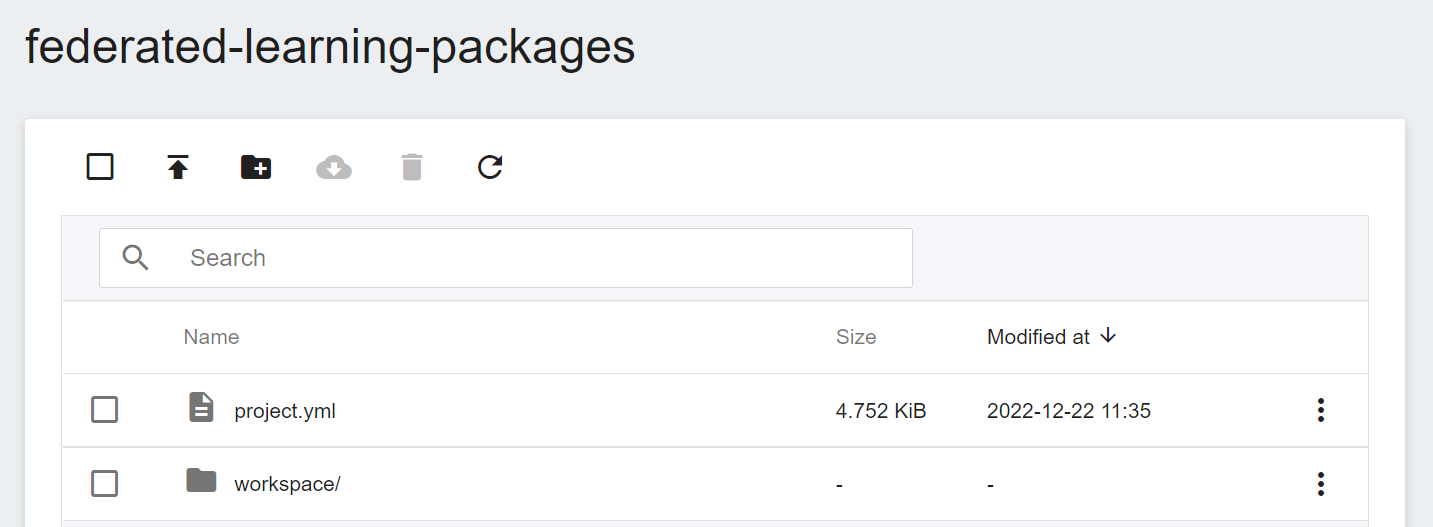Sort by the Size column header
The width and height of the screenshot is (1433, 527).
[x=856, y=337]
